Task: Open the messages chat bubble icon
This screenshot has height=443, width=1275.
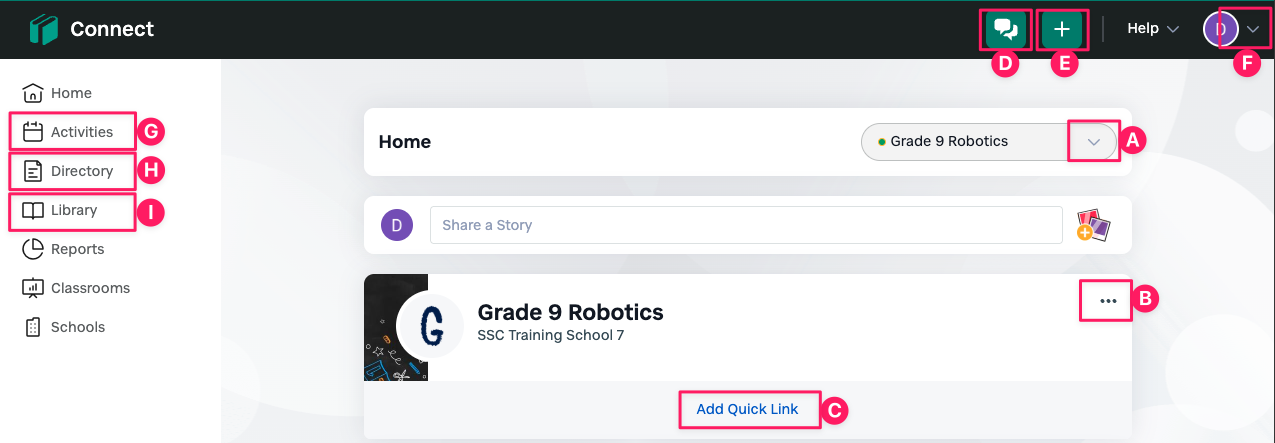Action: [1005, 29]
